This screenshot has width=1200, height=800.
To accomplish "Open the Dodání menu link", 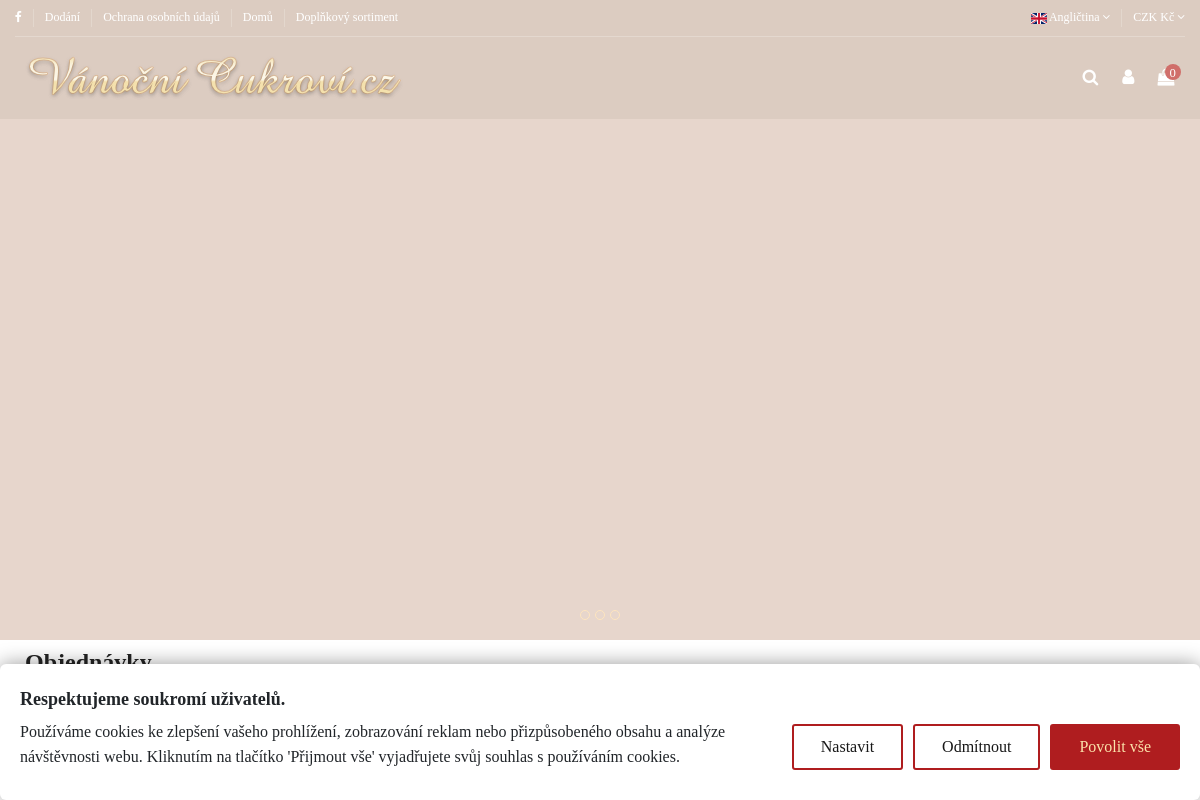I will click(x=62, y=17).
